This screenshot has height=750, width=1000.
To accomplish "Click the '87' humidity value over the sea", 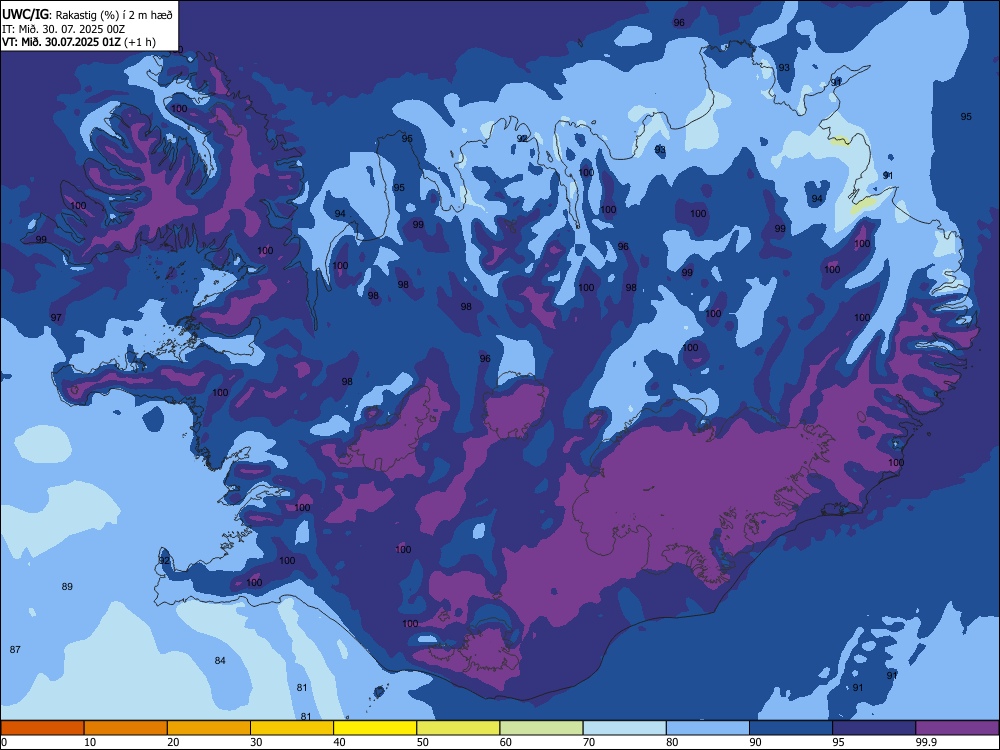I will pos(15,649).
